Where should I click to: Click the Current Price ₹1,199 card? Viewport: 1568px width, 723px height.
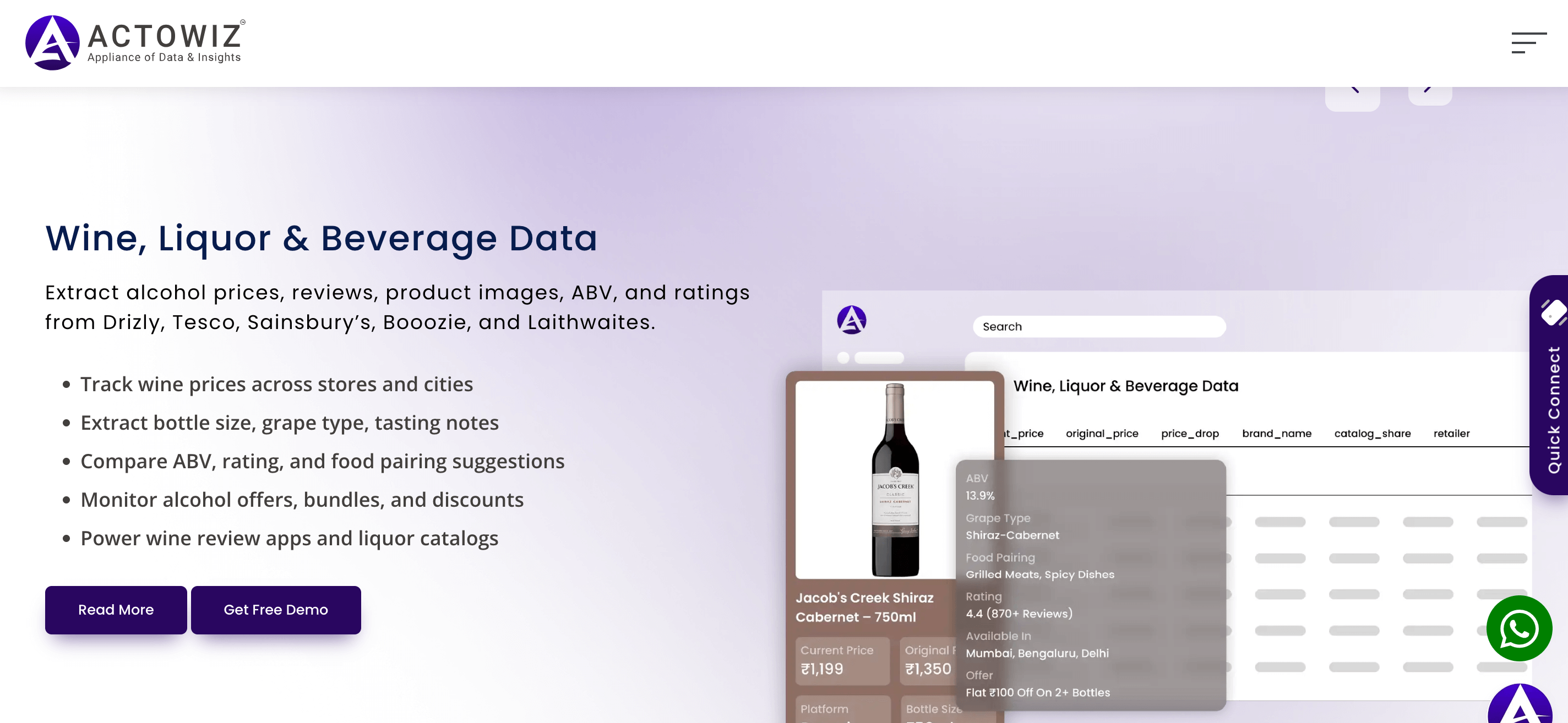point(841,660)
